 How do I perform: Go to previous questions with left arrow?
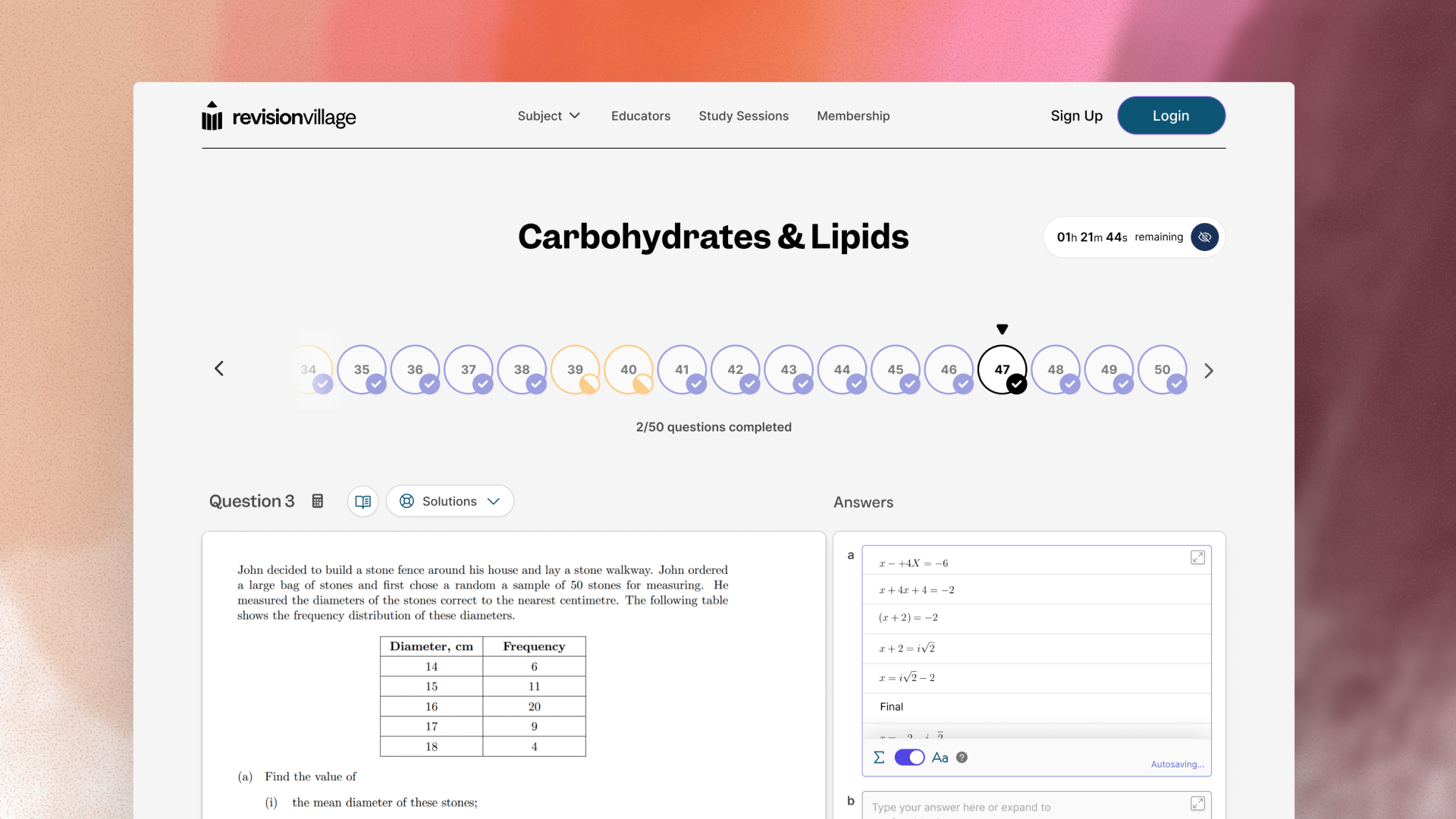pos(219,369)
